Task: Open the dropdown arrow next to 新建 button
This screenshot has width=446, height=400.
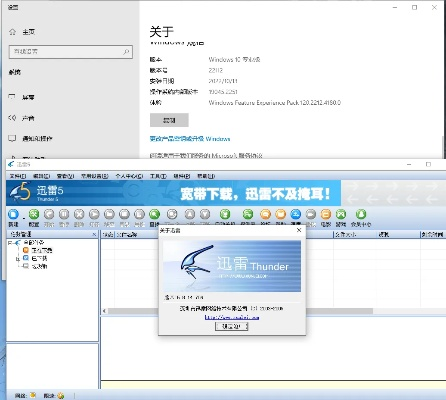Action: click(23, 217)
